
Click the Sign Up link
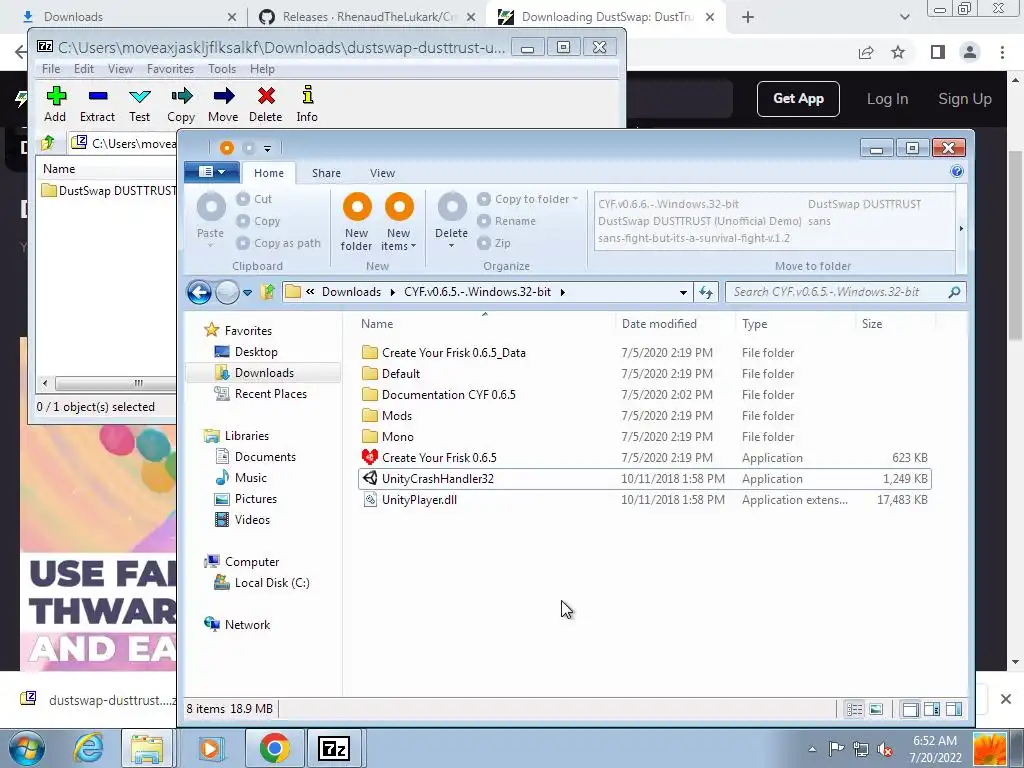coord(965,99)
